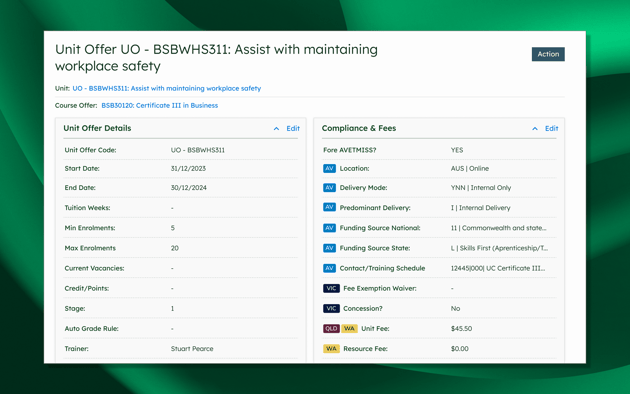Click the WA badge next to Unit Fee

click(x=349, y=329)
